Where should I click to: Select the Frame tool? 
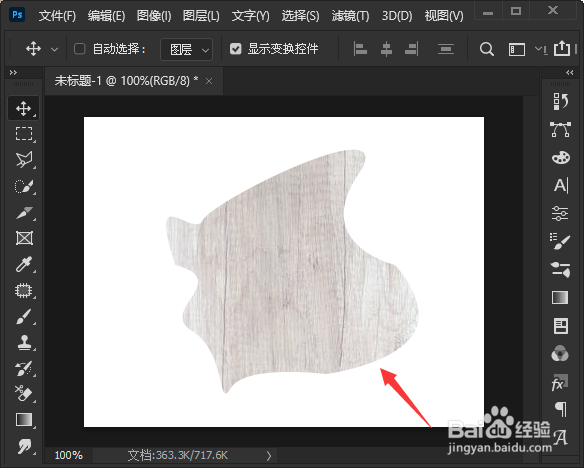click(x=24, y=238)
